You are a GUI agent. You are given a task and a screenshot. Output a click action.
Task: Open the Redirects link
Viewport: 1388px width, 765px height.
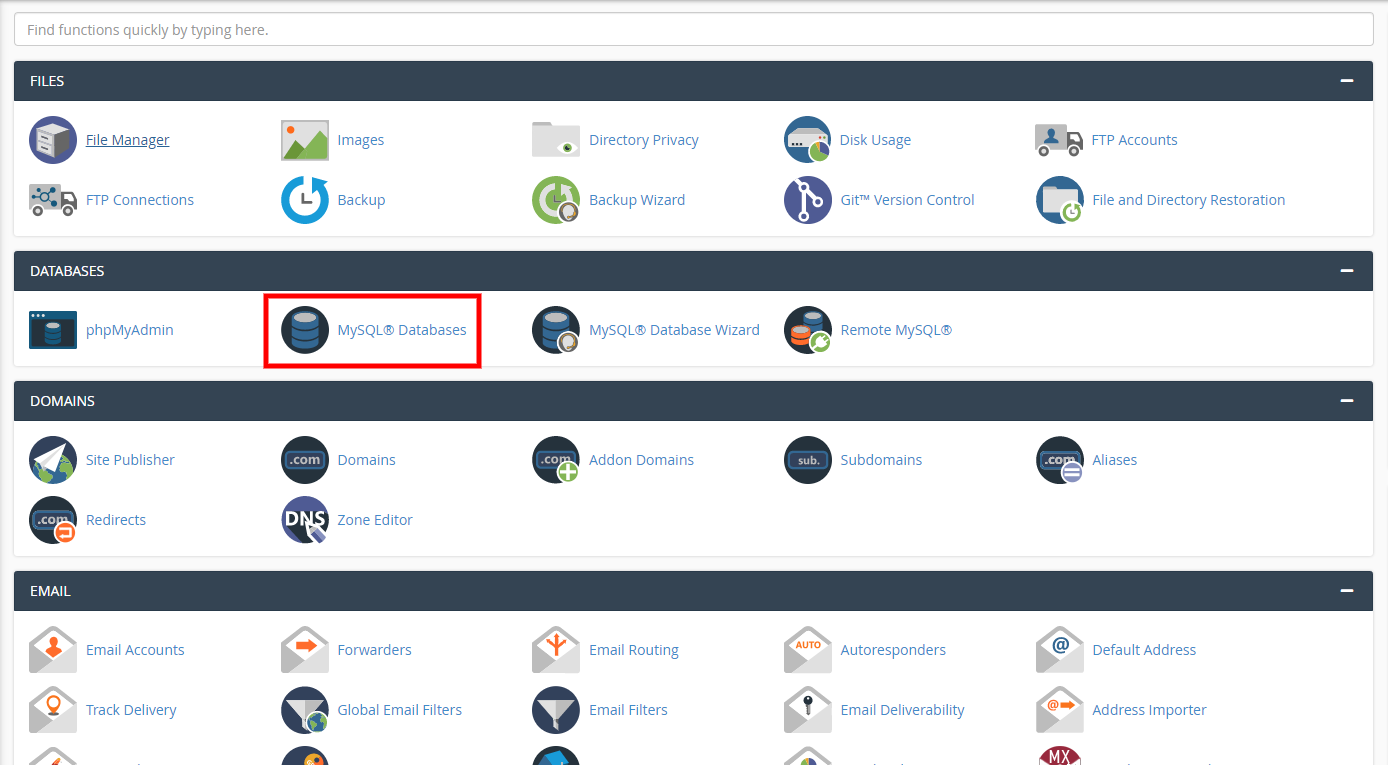click(x=116, y=520)
